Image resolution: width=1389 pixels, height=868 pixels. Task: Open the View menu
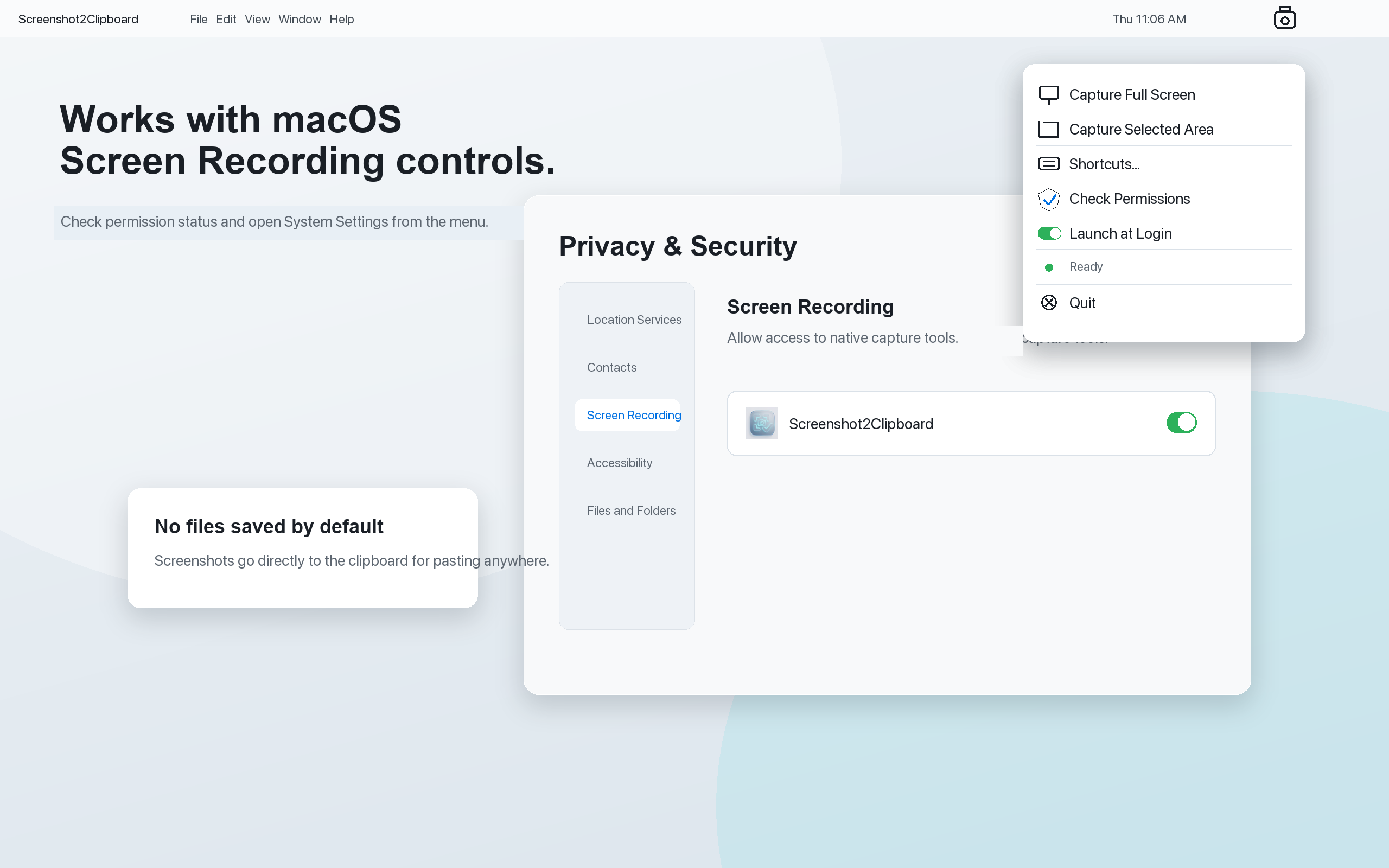pyautogui.click(x=257, y=19)
